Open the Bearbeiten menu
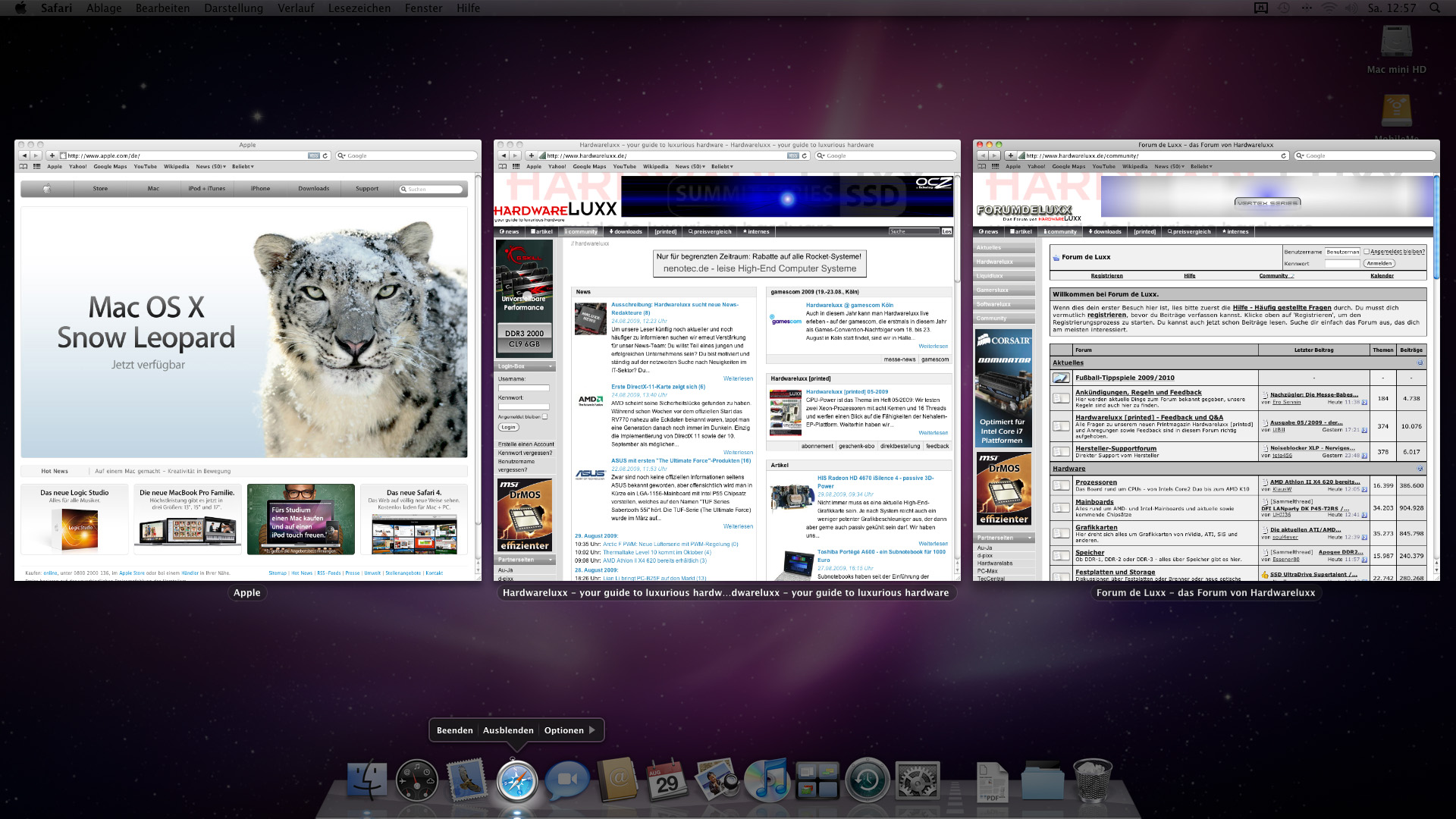The height and width of the screenshot is (819, 1456). pyautogui.click(x=163, y=8)
